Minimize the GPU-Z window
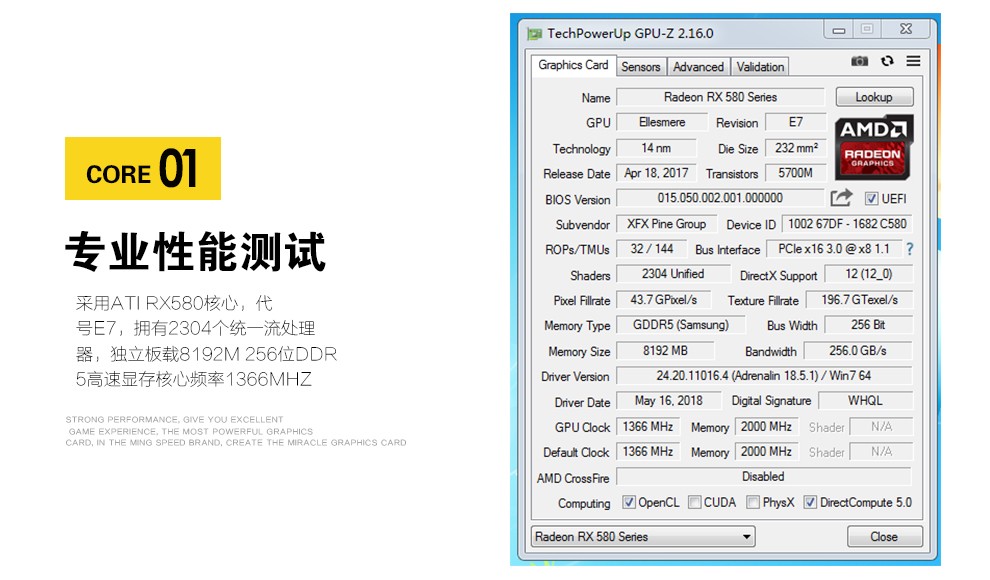Screen dimensions: 990x580 click(x=838, y=30)
